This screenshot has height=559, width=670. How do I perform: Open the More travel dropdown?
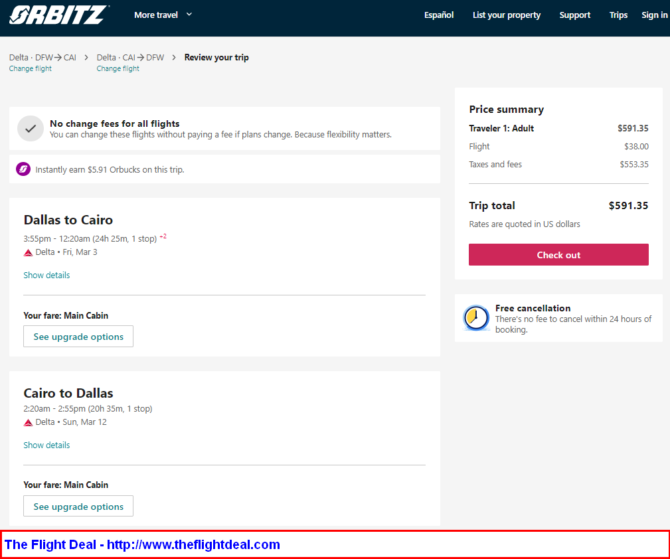163,15
